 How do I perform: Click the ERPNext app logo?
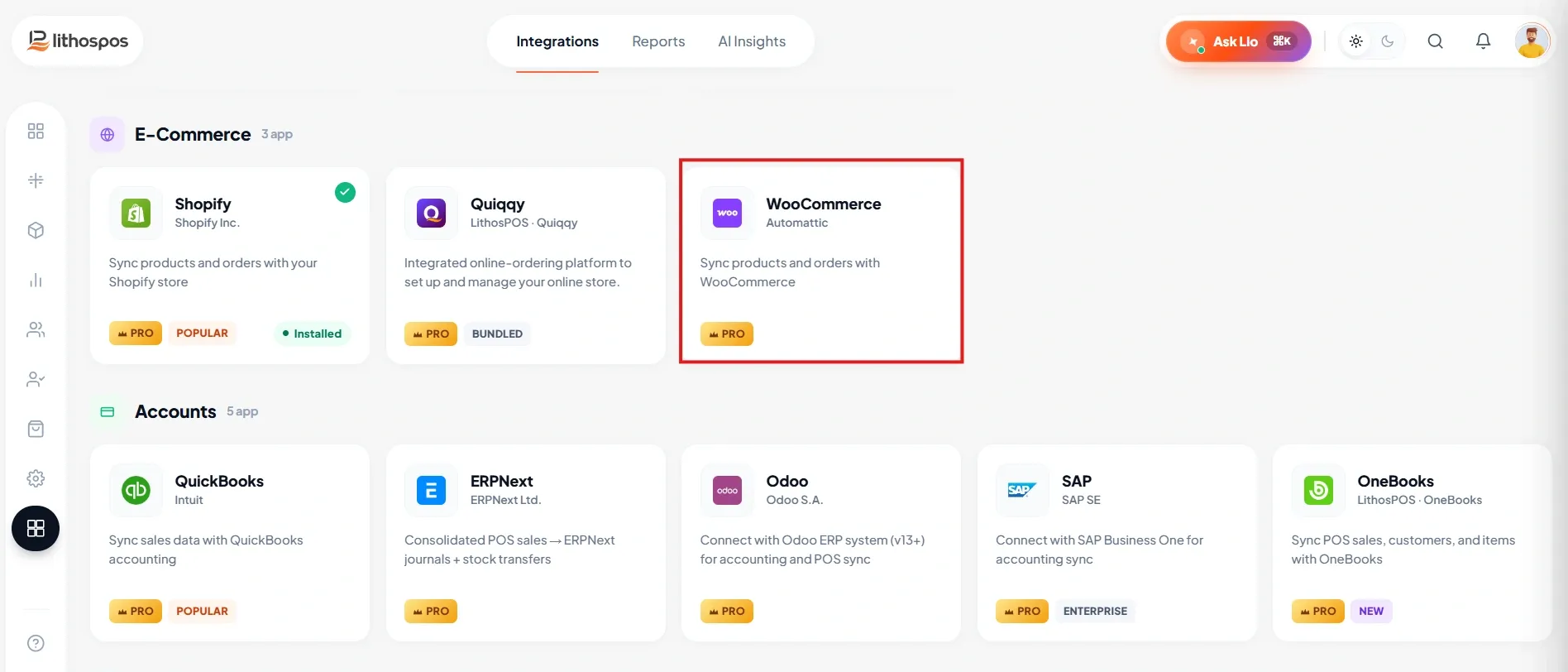coord(432,490)
